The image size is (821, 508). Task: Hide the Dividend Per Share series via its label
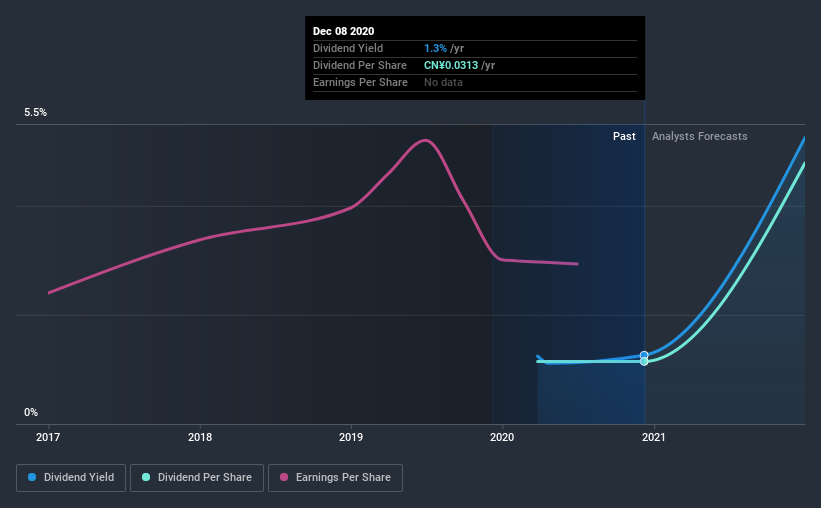205,478
